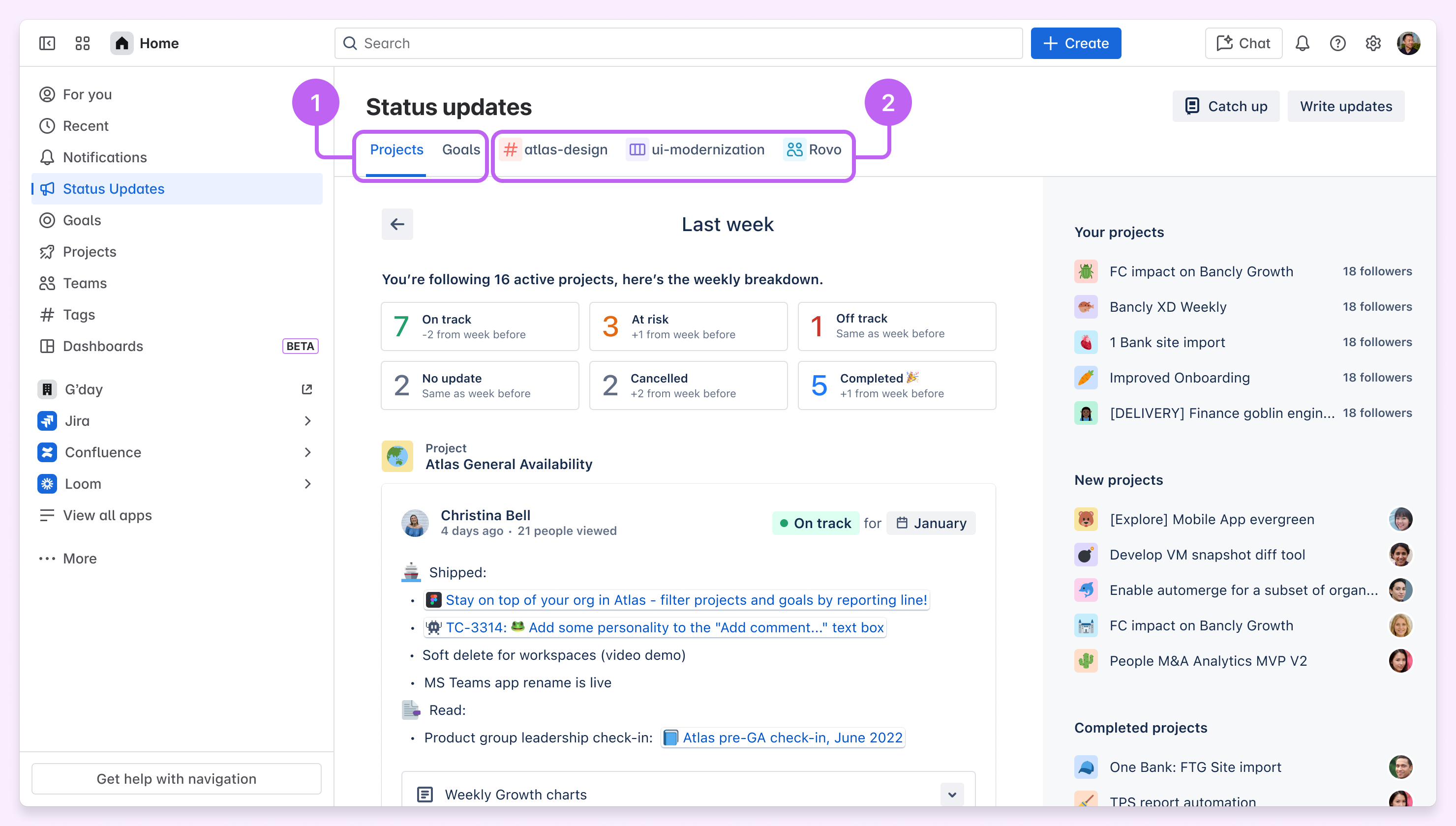This screenshot has width=1456, height=826.
Task: Go back with the left arrow button
Action: tap(397, 224)
